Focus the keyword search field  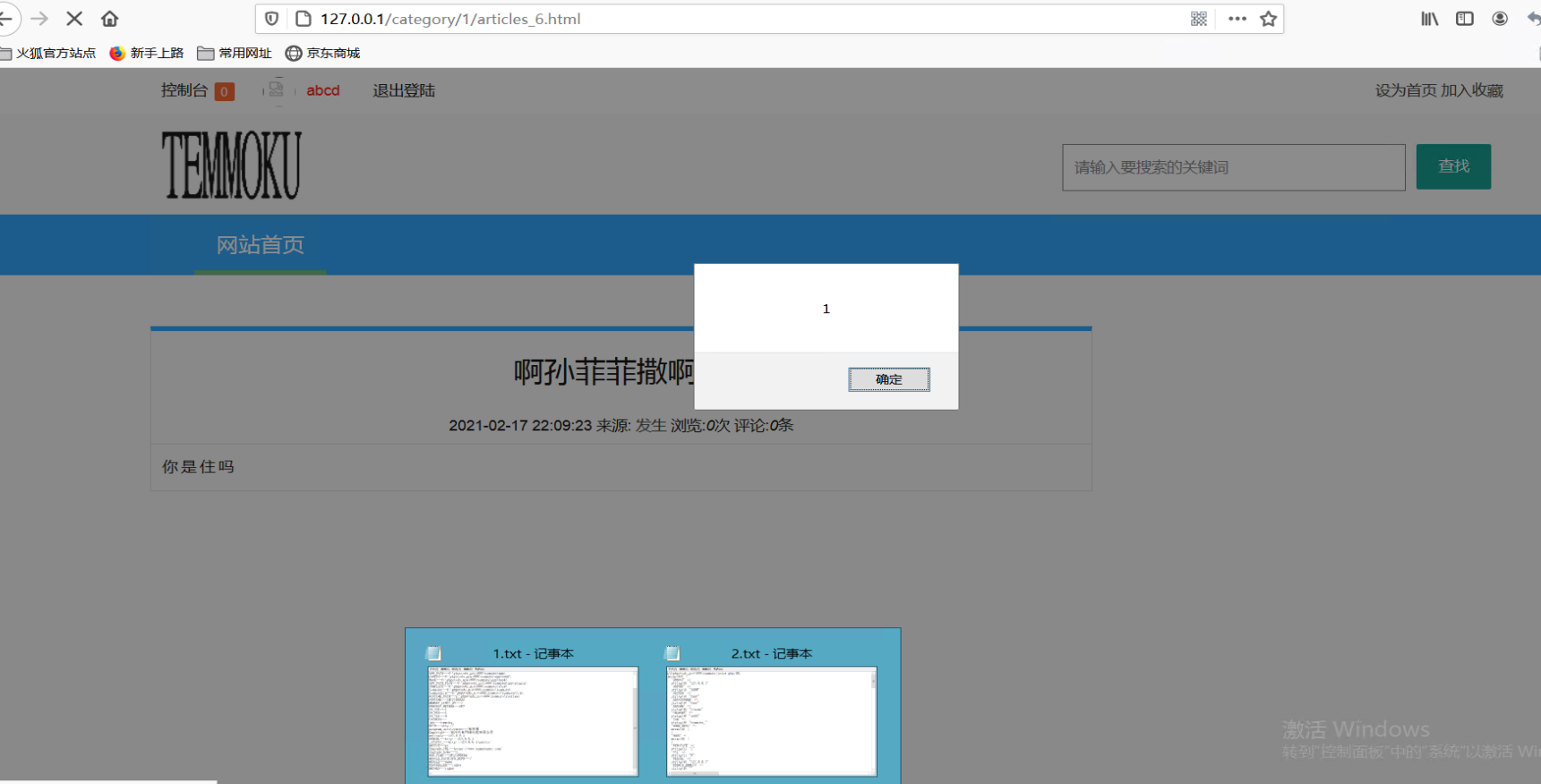tap(1234, 167)
